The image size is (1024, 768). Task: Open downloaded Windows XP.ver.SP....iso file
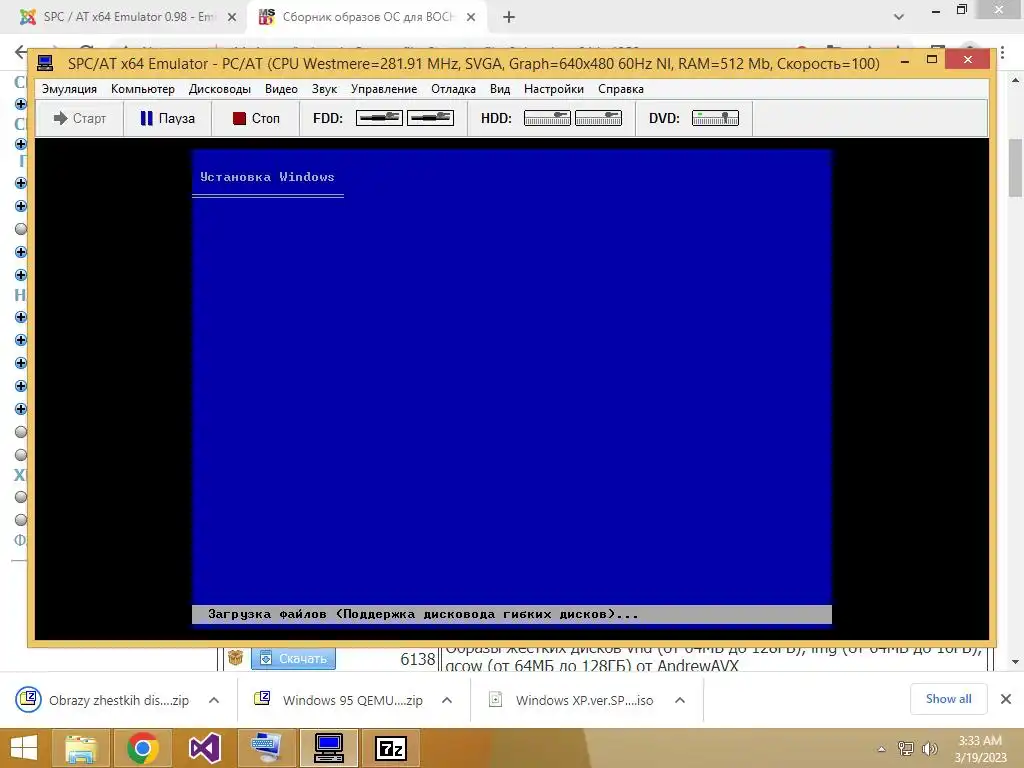(571, 700)
